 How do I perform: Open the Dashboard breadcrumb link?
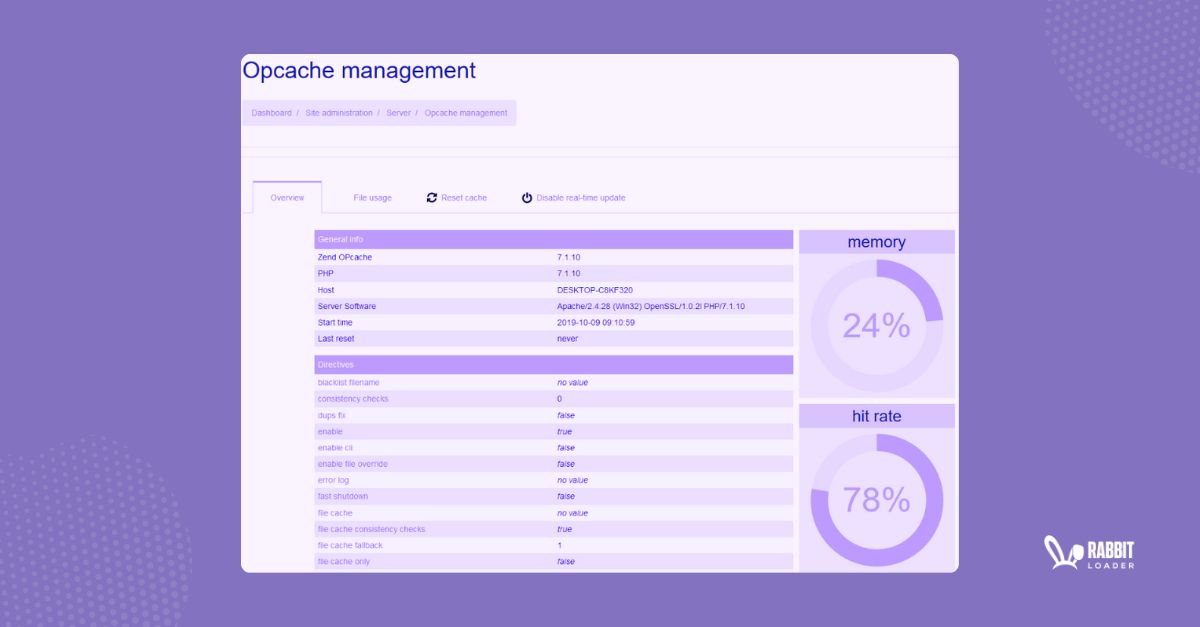pyautogui.click(x=271, y=112)
